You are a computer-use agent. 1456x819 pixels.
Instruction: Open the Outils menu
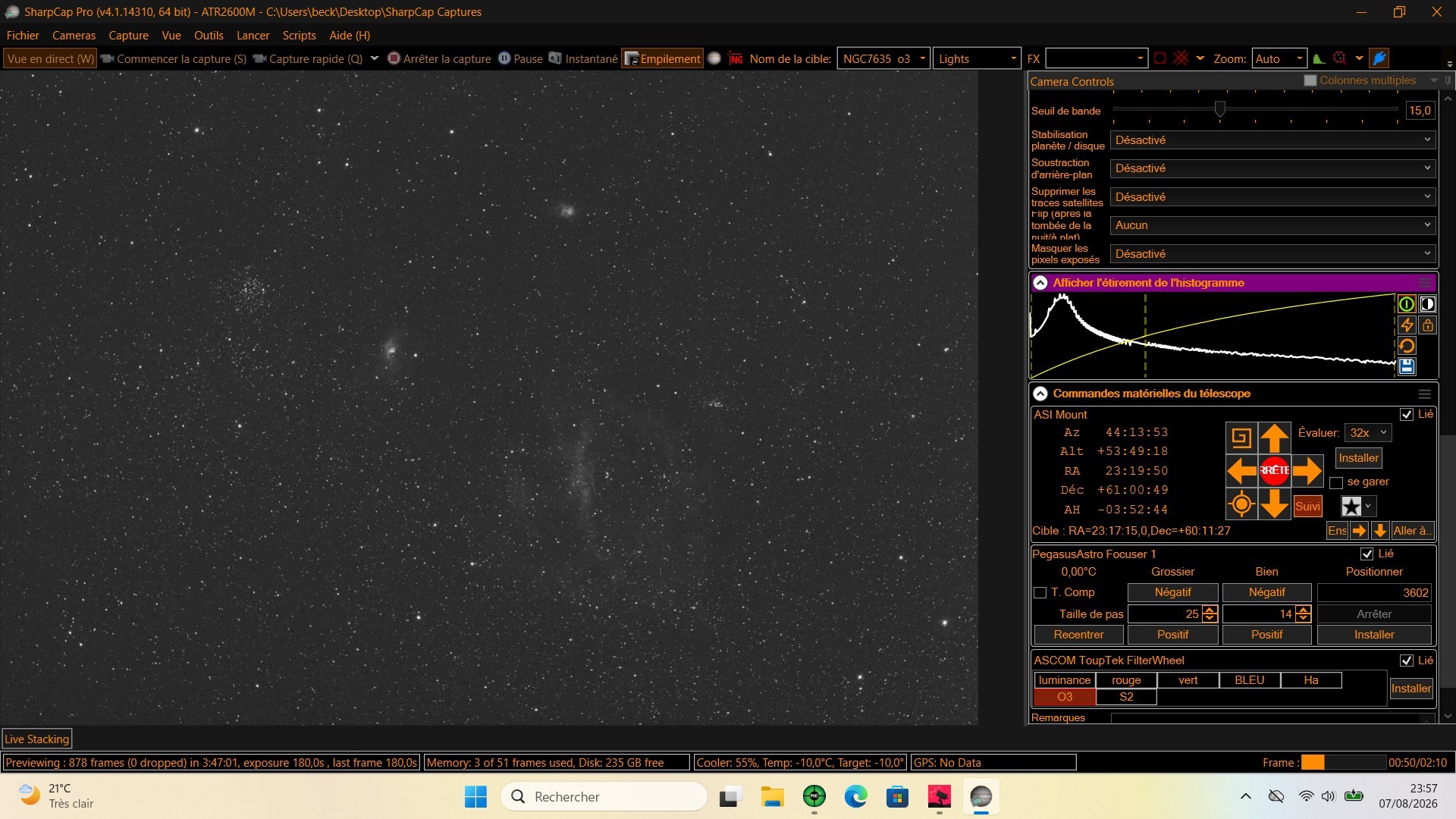coord(209,36)
